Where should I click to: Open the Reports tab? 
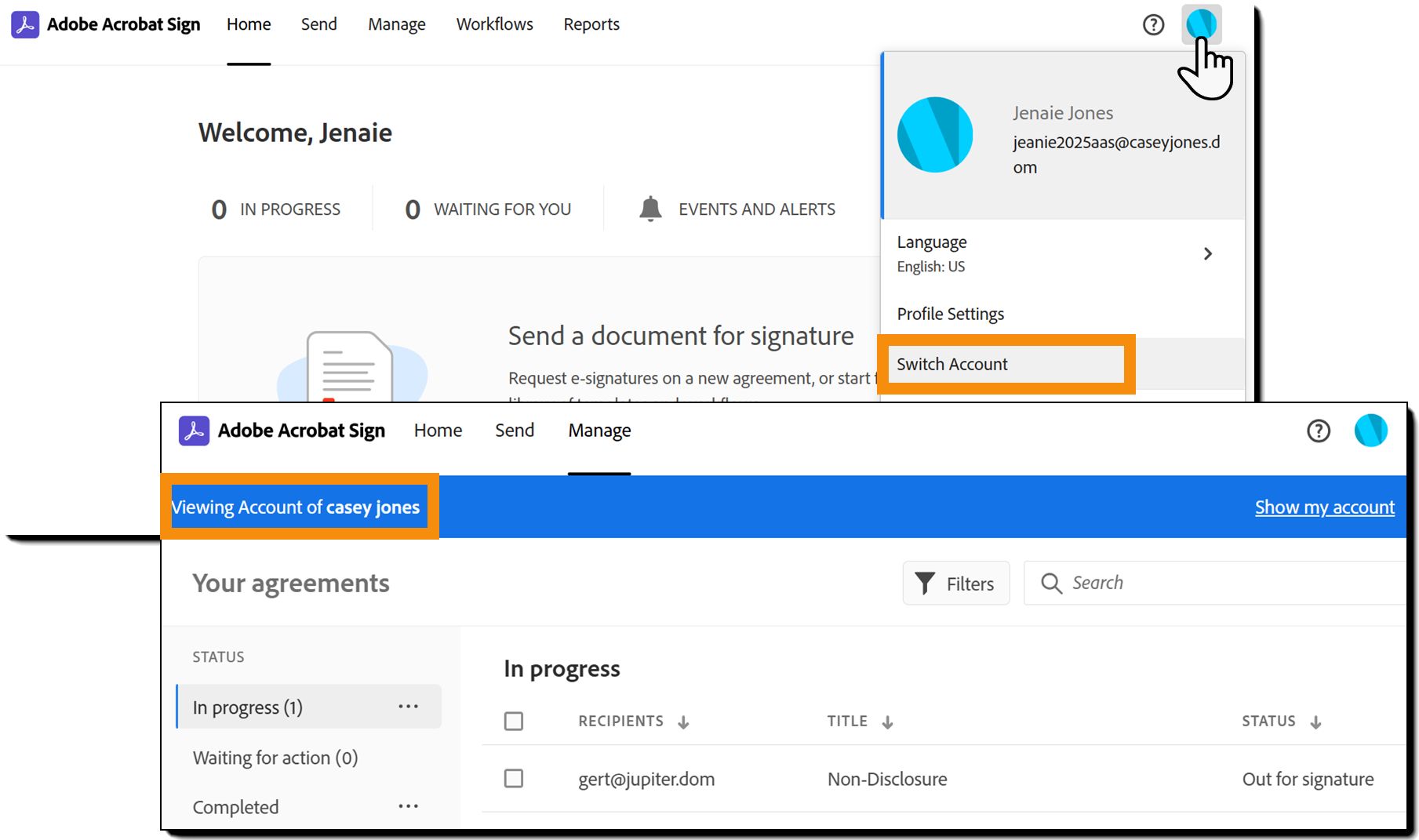pos(591,24)
